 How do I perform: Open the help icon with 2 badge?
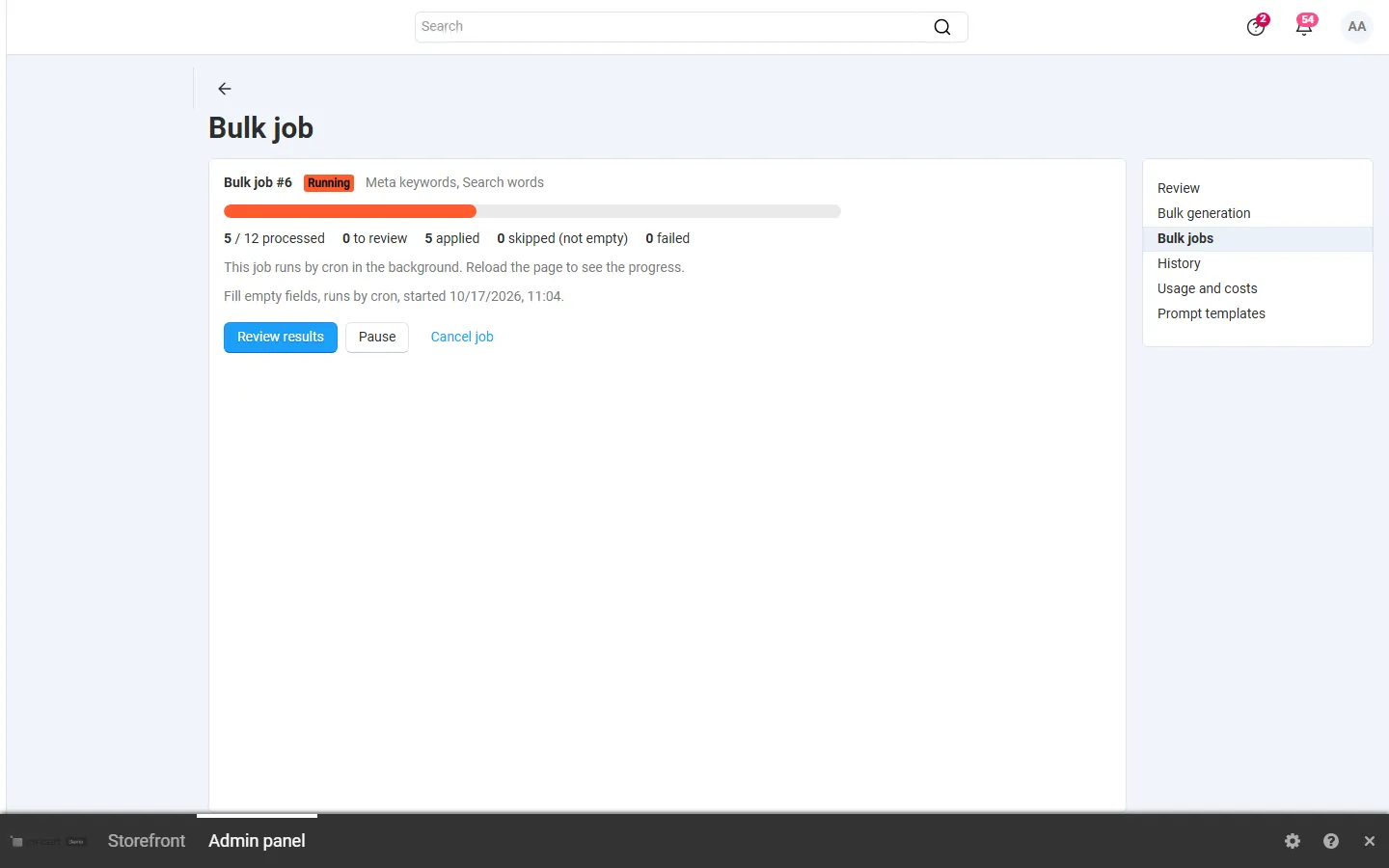(1256, 26)
